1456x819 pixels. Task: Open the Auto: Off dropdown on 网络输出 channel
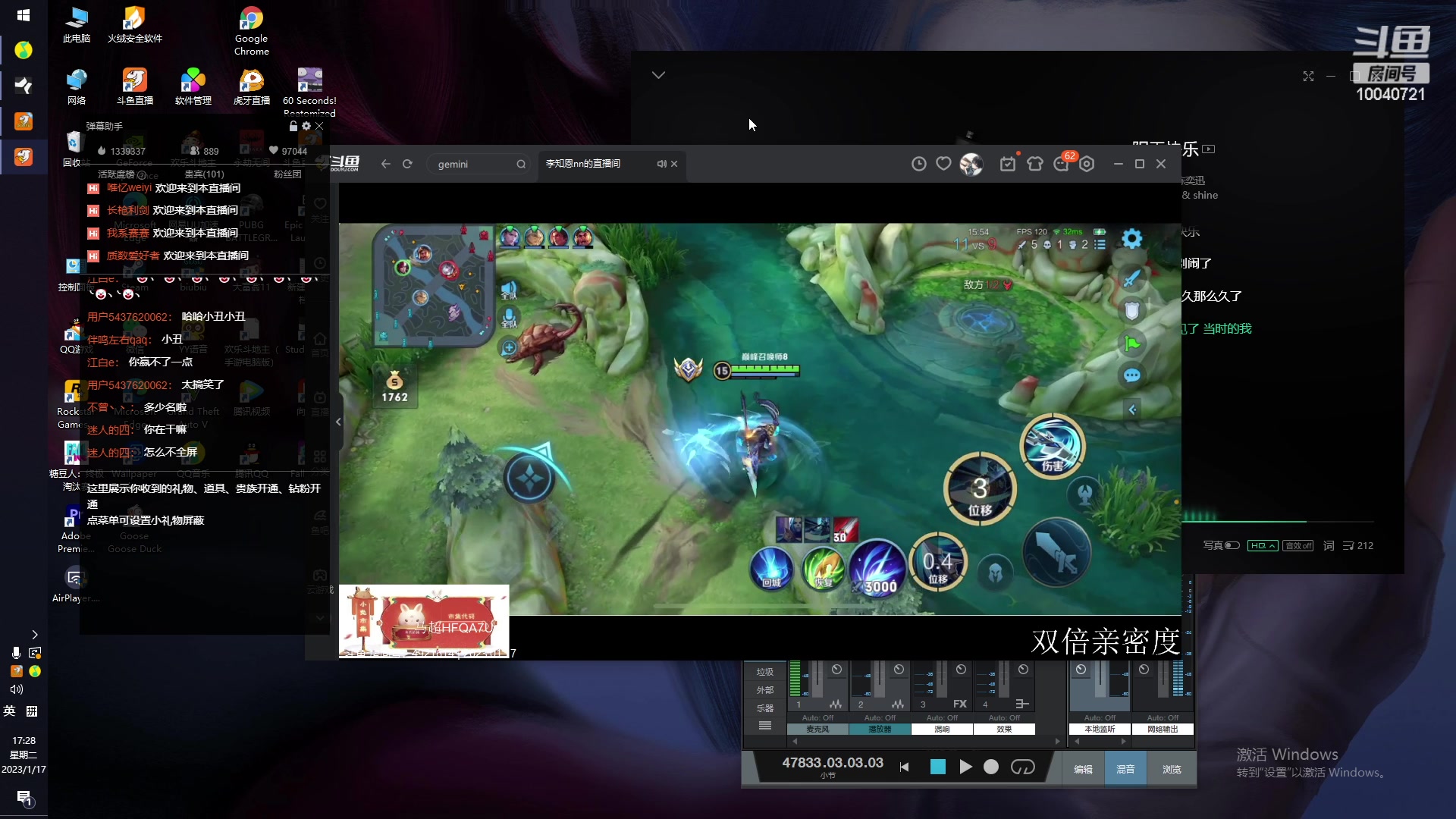point(1163,717)
